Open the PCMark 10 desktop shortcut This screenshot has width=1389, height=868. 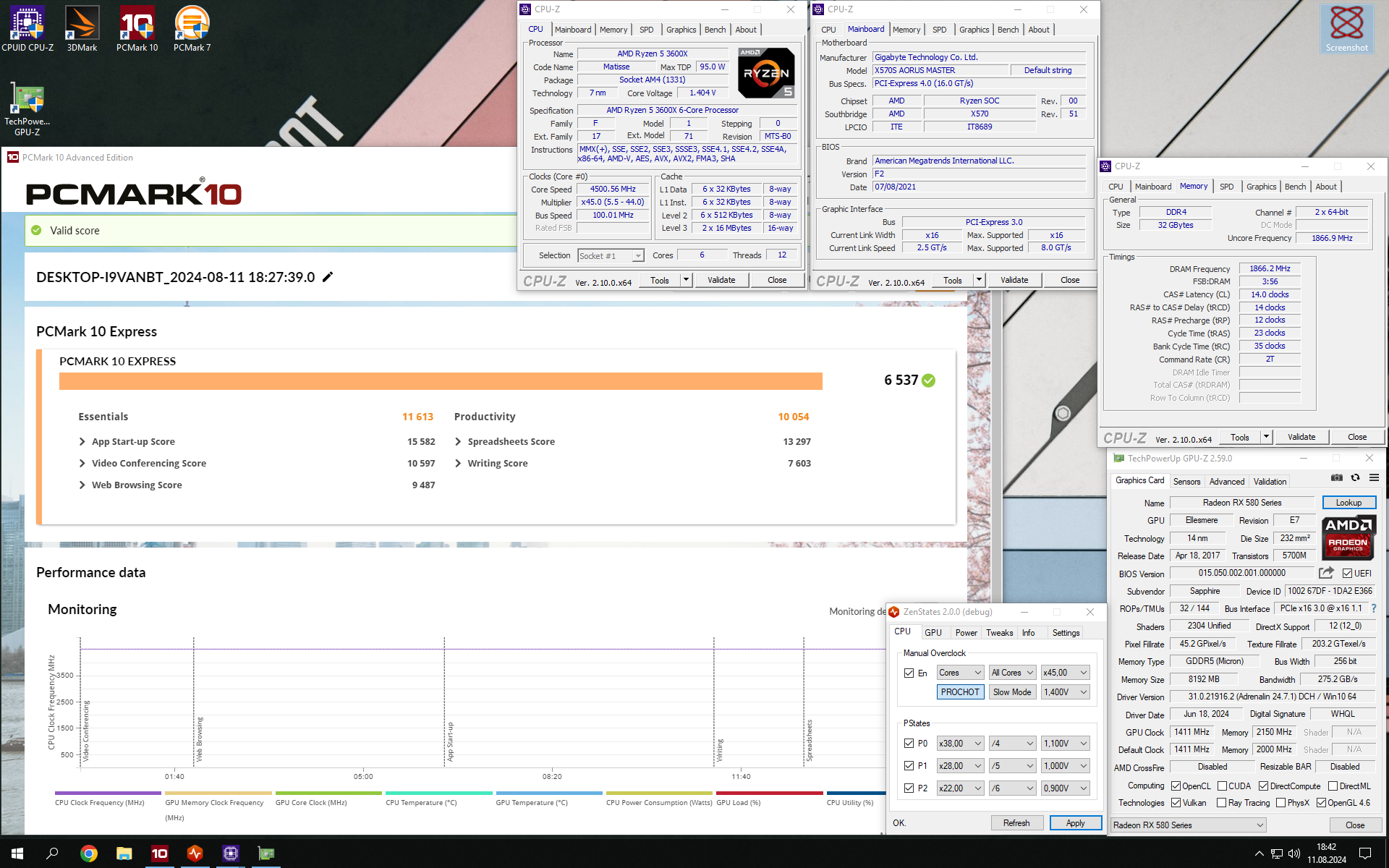tap(137, 29)
